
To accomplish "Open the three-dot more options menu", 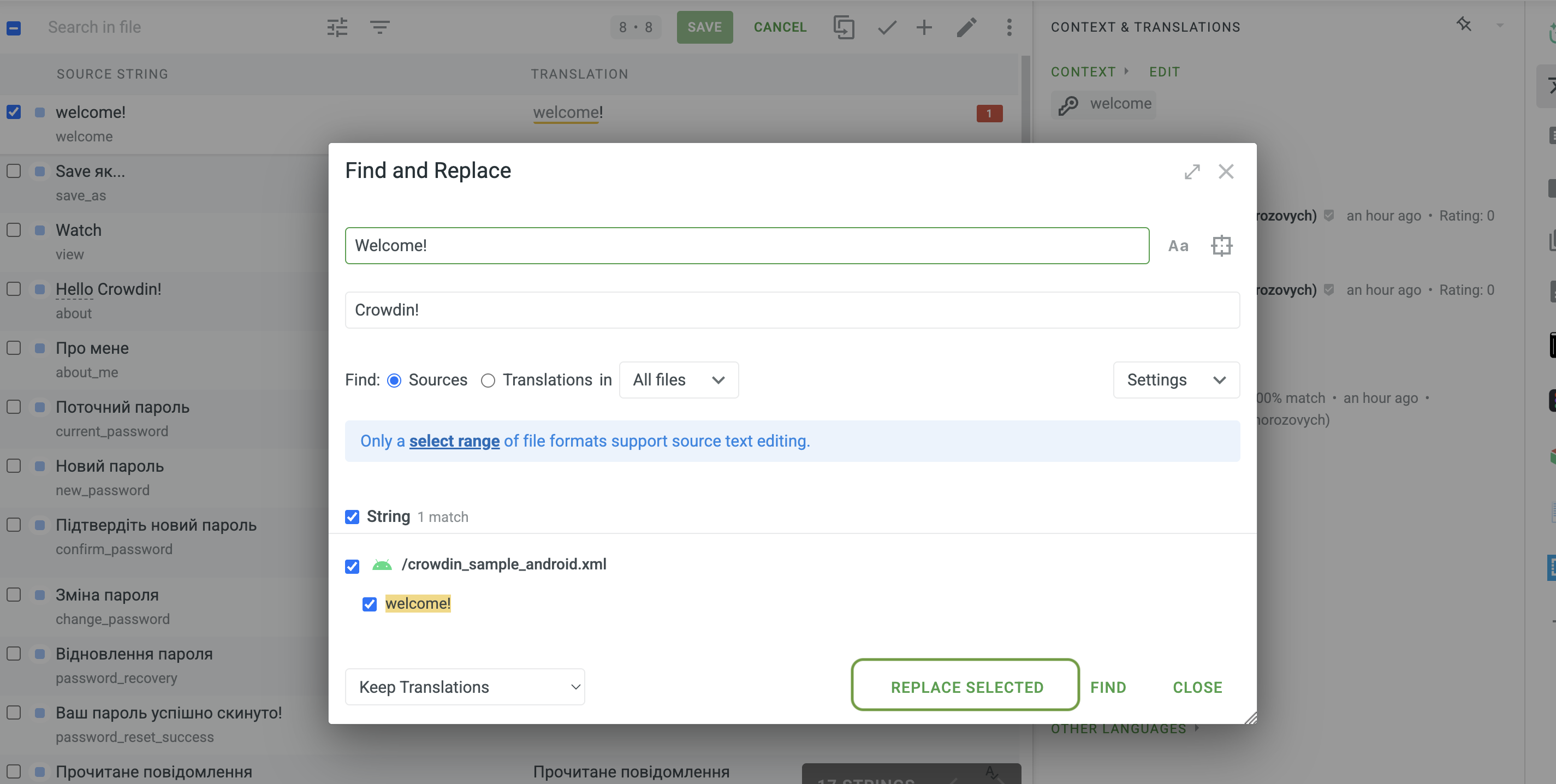I will (1009, 27).
